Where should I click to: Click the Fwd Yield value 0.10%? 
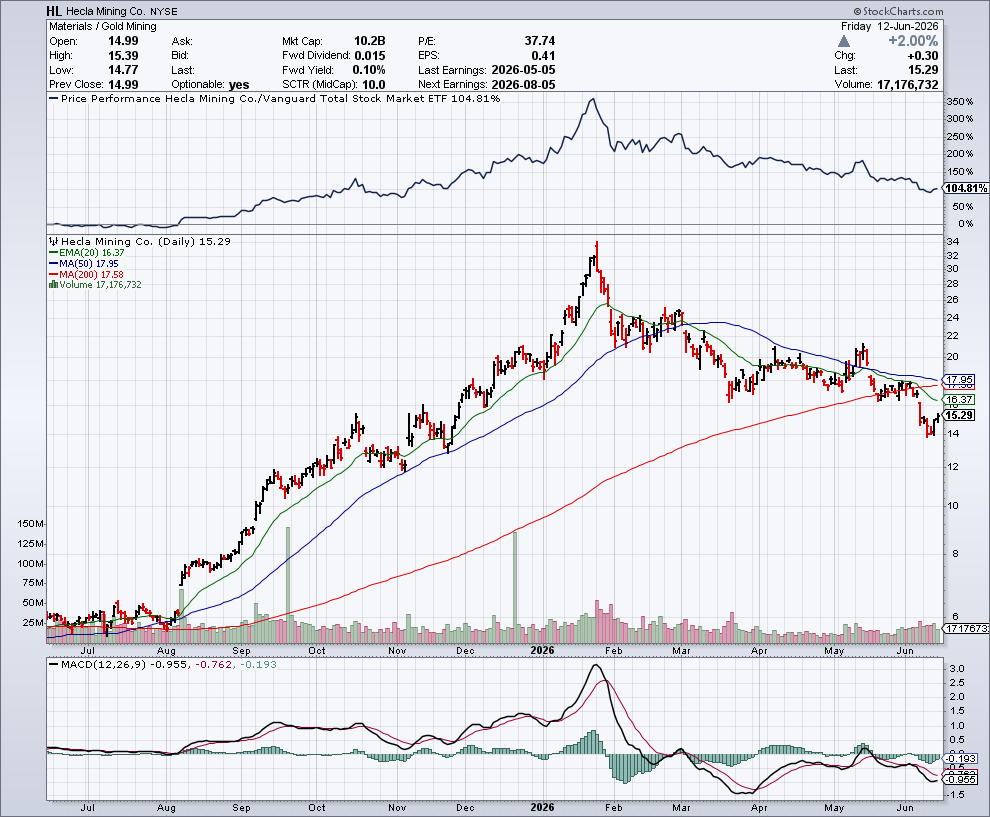click(x=369, y=70)
